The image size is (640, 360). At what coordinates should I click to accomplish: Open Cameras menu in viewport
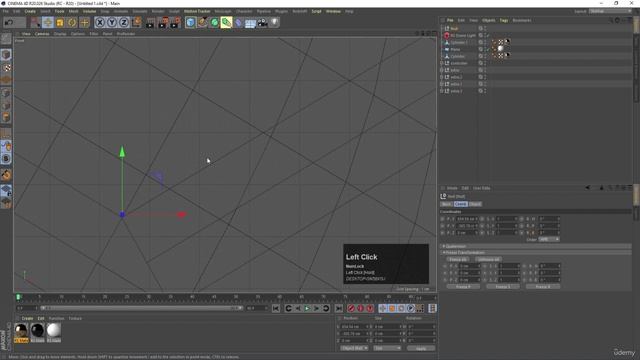pyautogui.click(x=42, y=34)
